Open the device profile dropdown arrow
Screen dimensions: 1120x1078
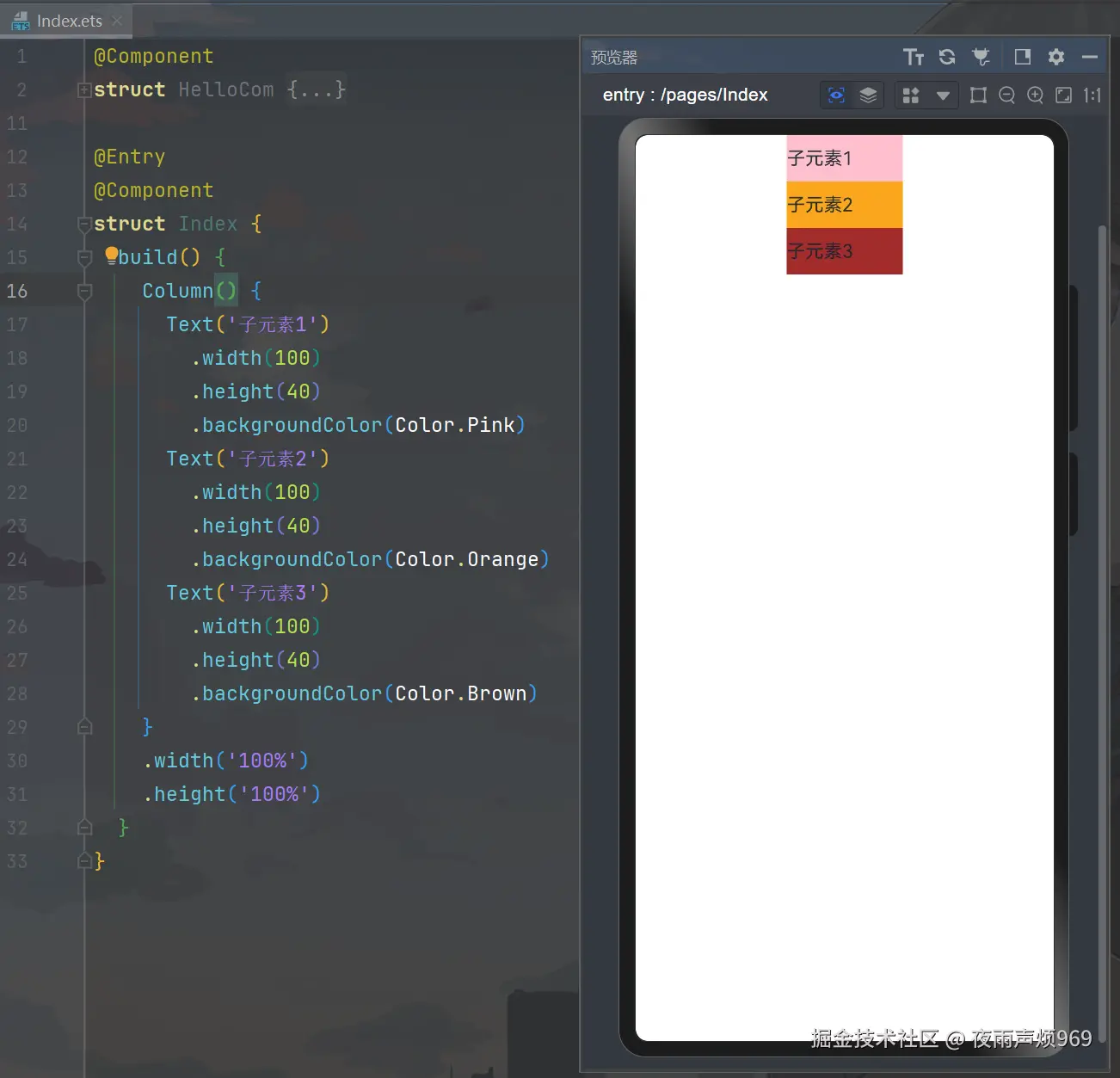943,95
